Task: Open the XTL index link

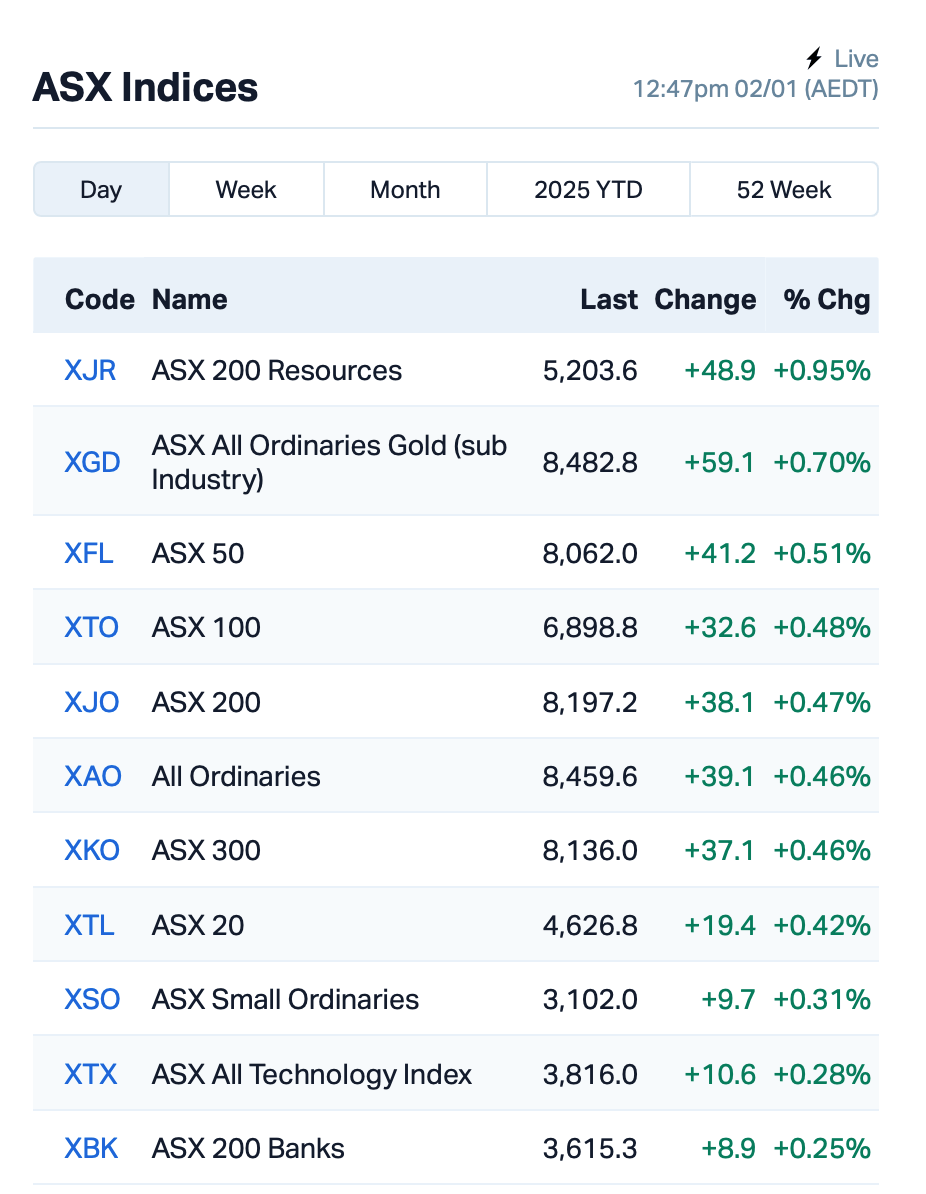Action: click(x=89, y=925)
